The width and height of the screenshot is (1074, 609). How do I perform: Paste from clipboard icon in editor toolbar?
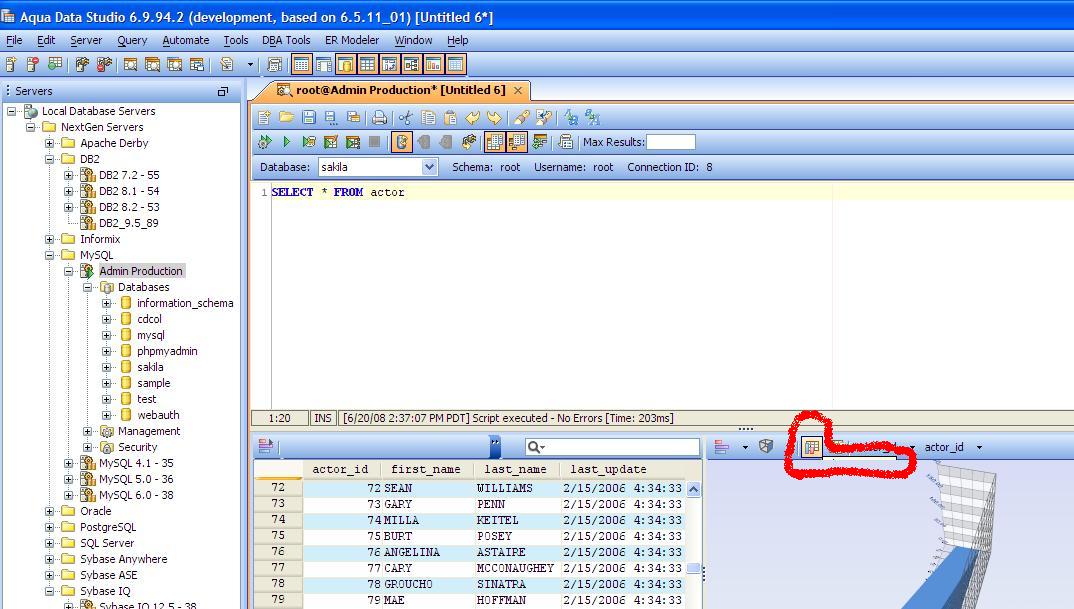pyautogui.click(x=450, y=118)
